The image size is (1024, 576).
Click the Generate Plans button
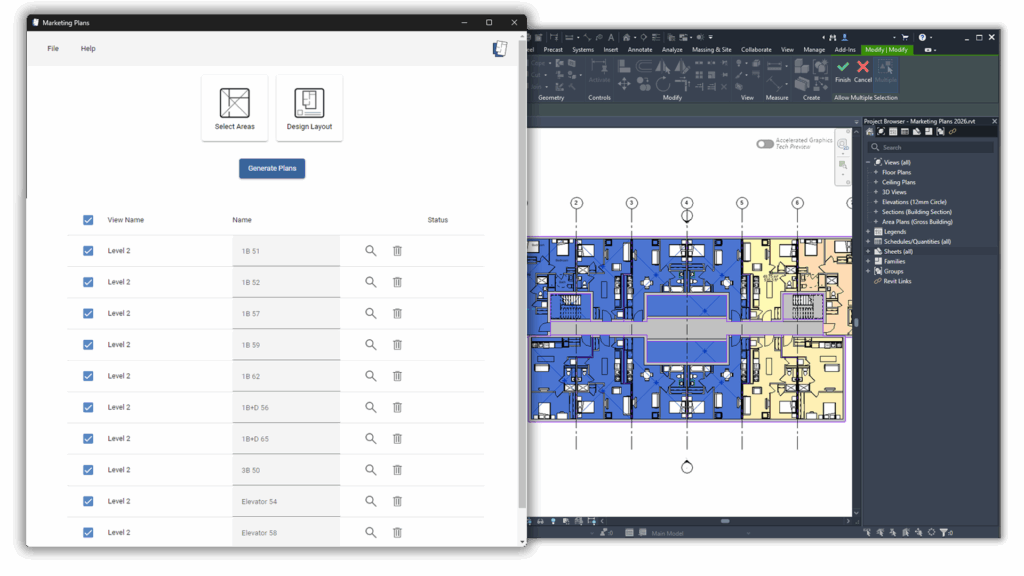pos(272,168)
